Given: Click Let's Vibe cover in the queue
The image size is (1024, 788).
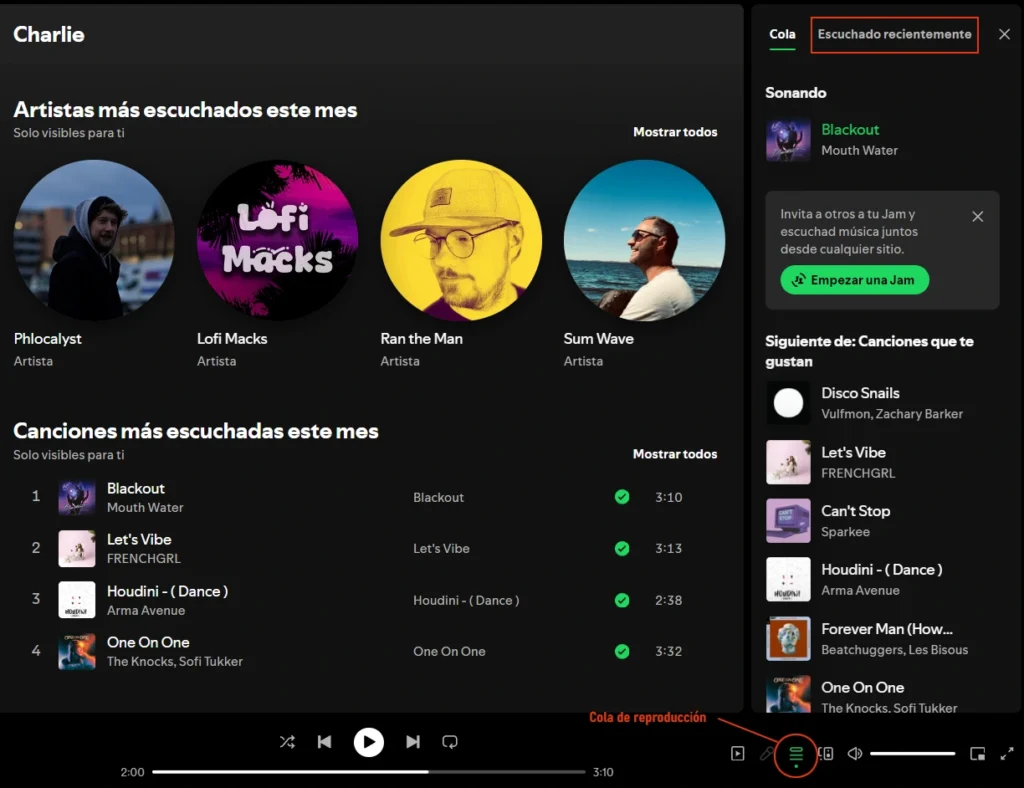Looking at the screenshot, I should point(788,462).
